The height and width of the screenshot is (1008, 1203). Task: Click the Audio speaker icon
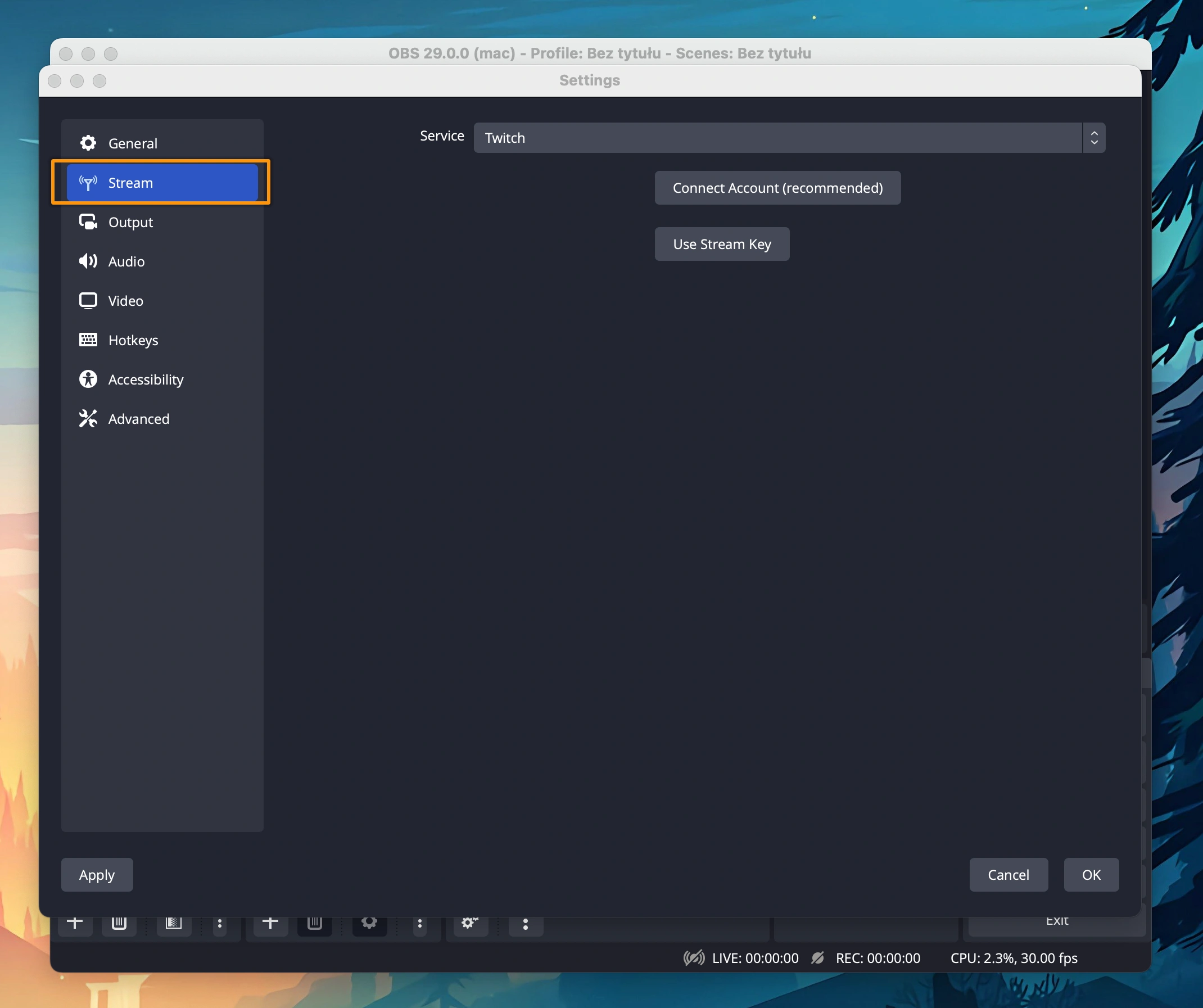click(x=88, y=261)
